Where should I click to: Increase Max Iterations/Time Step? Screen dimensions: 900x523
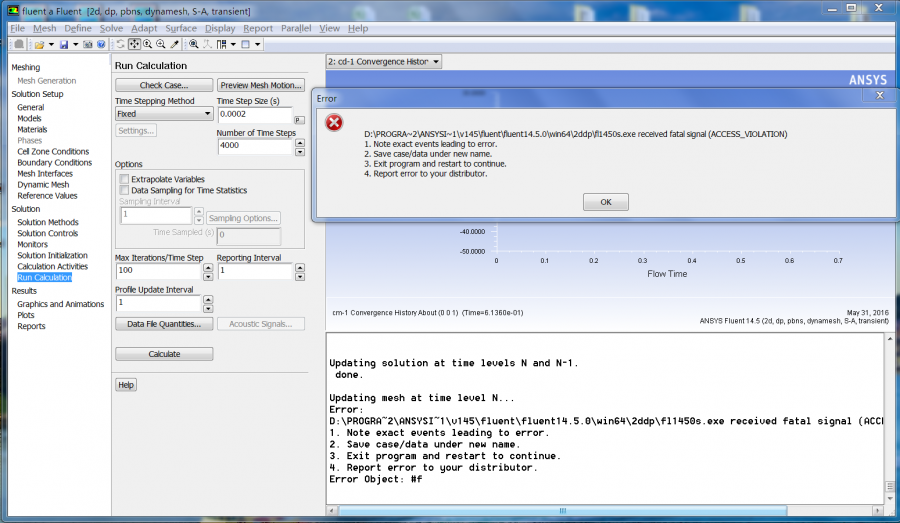pos(208,268)
